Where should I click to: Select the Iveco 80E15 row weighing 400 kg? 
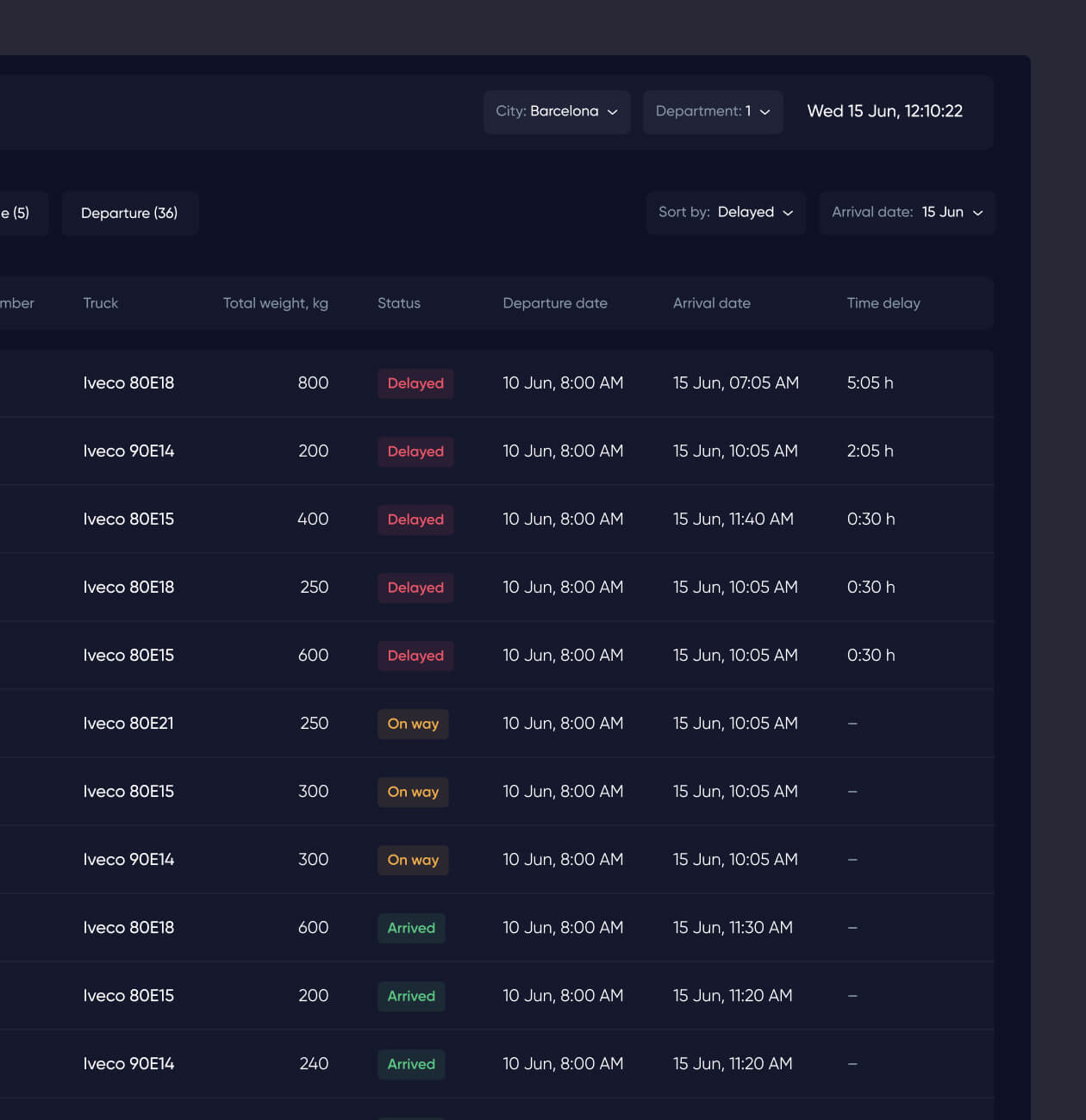[517, 519]
